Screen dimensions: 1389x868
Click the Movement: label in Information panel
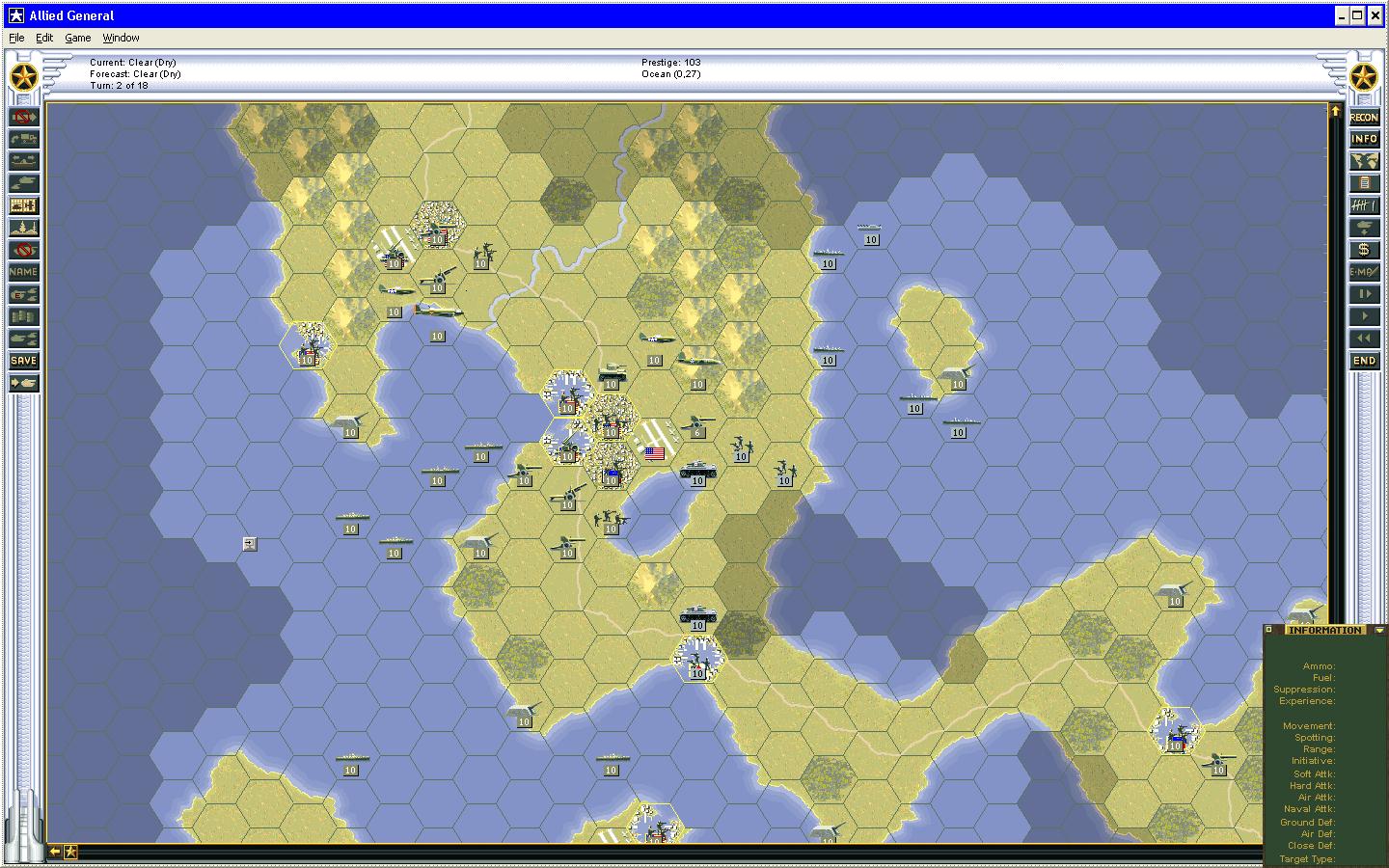pyautogui.click(x=1309, y=726)
